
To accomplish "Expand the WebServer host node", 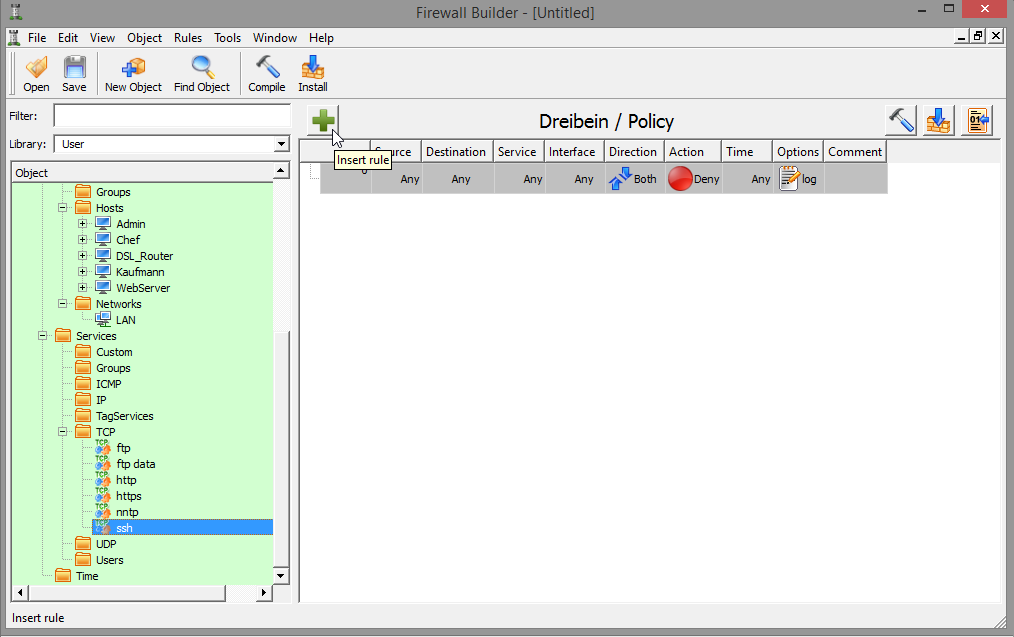I will click(83, 288).
